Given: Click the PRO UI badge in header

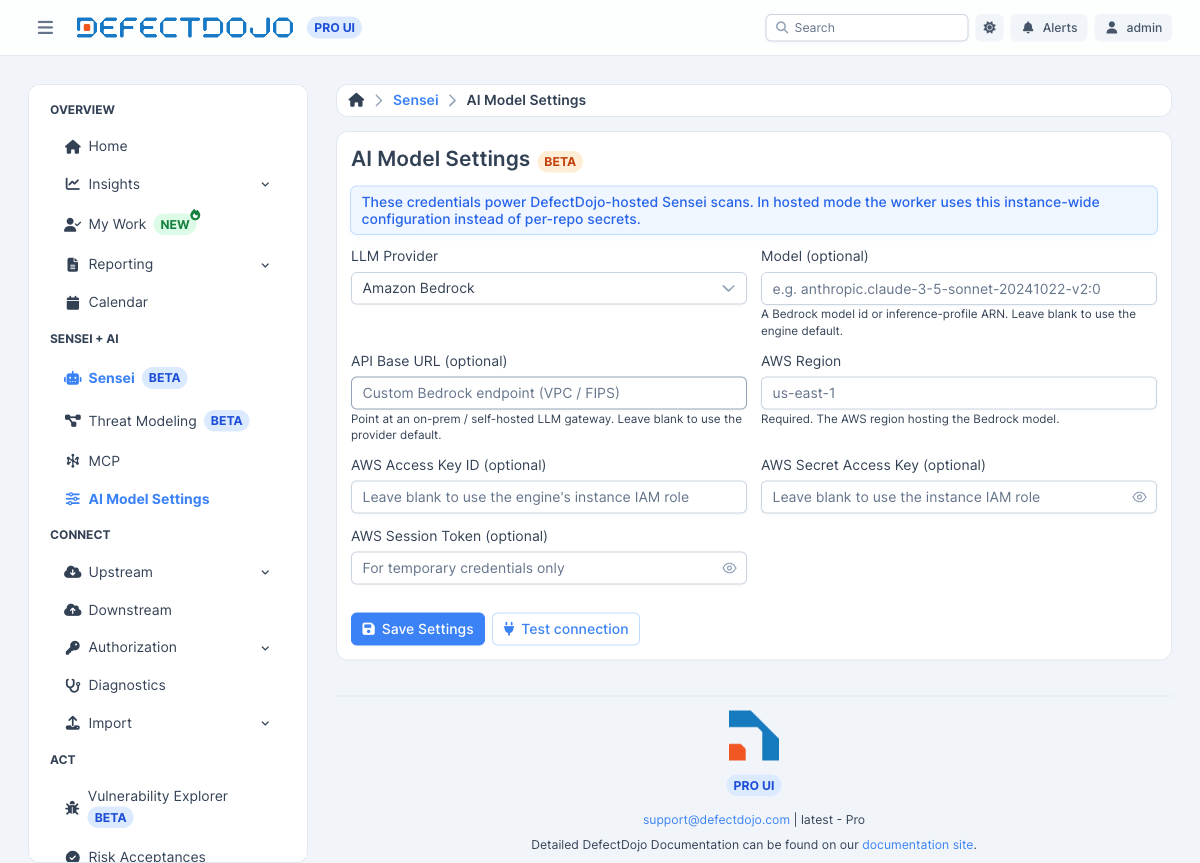Looking at the screenshot, I should (334, 28).
